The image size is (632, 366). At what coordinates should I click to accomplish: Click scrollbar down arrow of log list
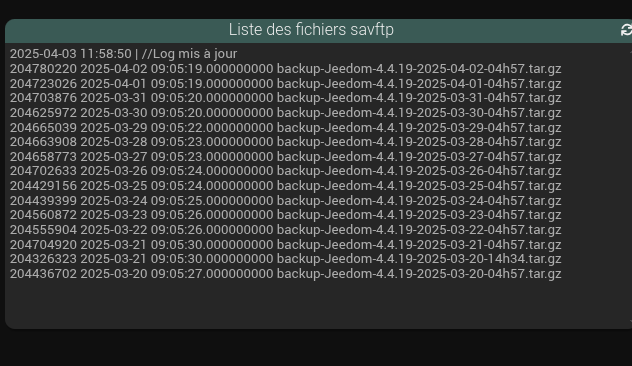pos(630,321)
